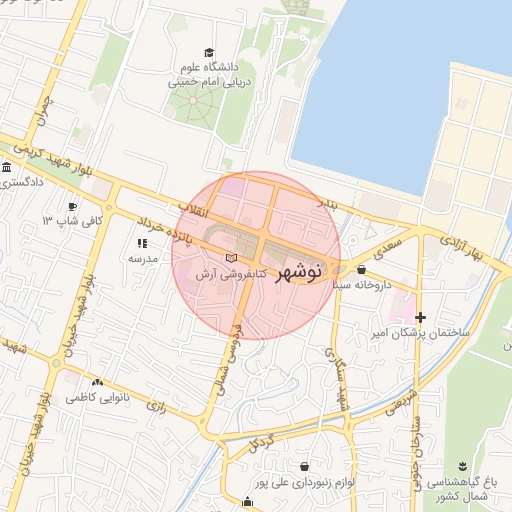Viewport: 512px width, 512px height.
Task: Select the courthouse icon near دادگستری
Action: 6,167
